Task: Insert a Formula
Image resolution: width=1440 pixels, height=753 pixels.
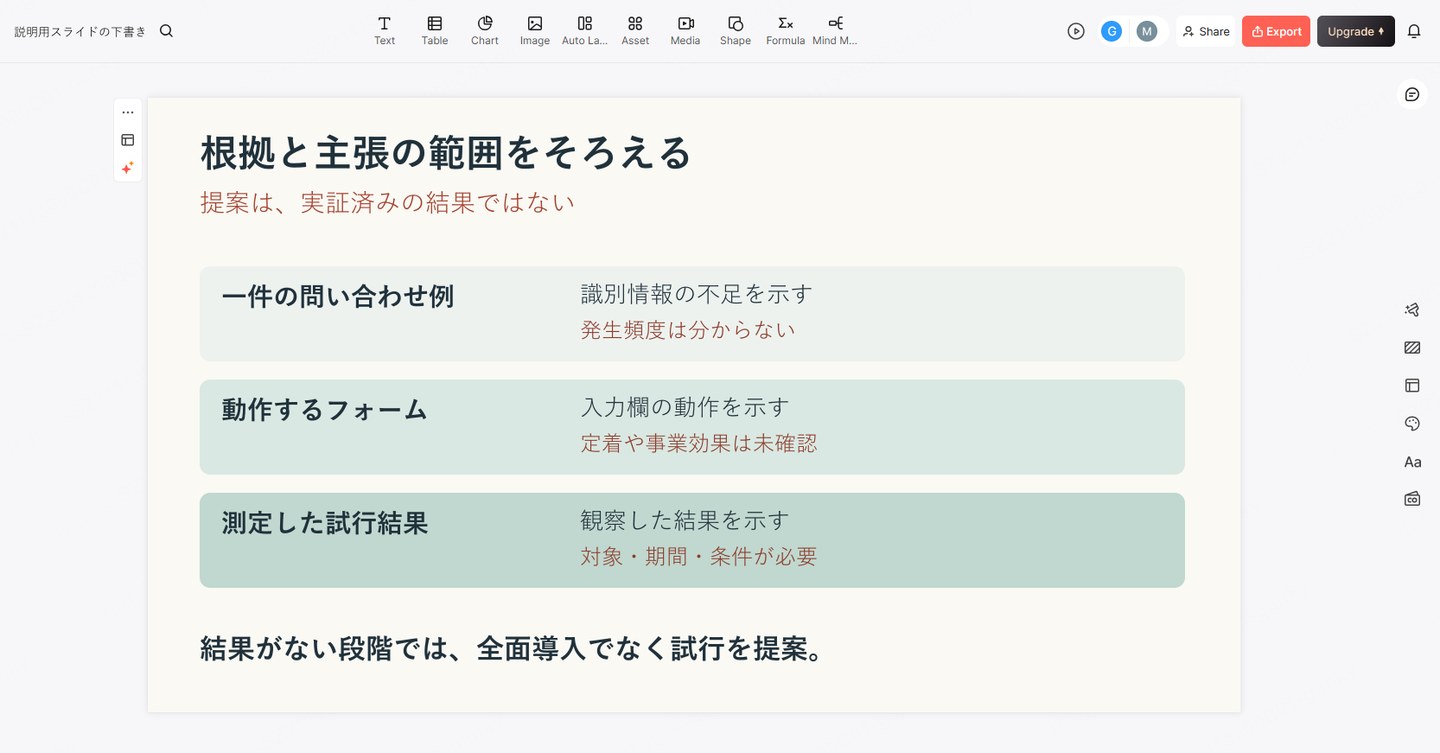Action: click(x=786, y=31)
